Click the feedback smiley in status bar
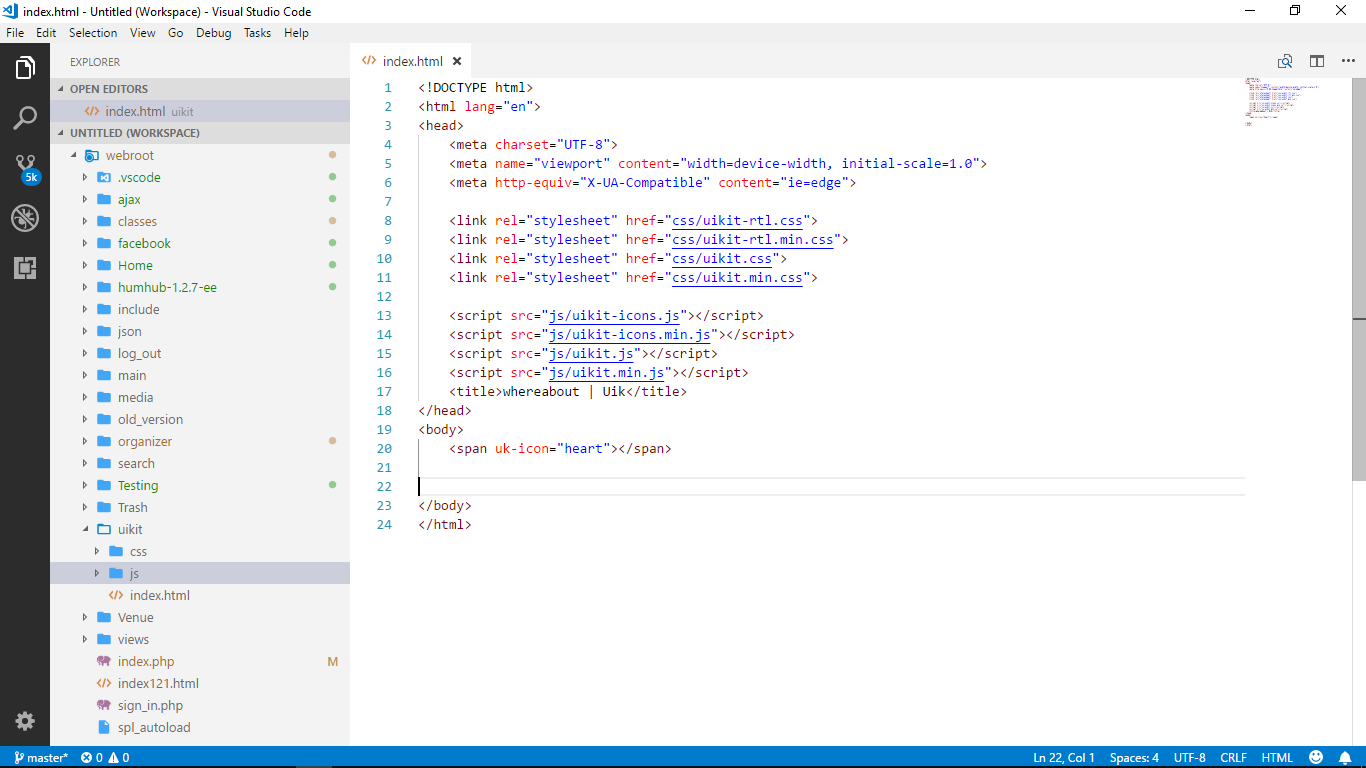This screenshot has height=768, width=1366. 1316,757
